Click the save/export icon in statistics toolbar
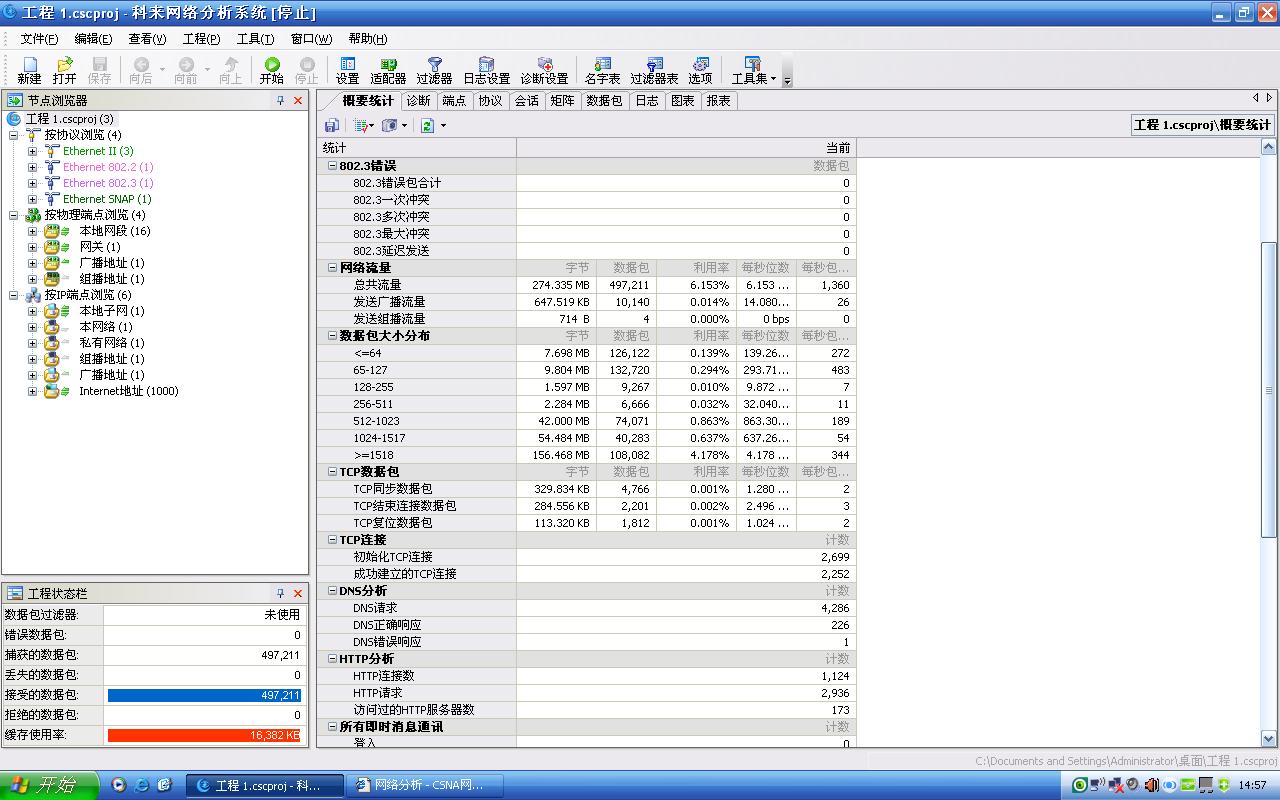 [x=332, y=125]
